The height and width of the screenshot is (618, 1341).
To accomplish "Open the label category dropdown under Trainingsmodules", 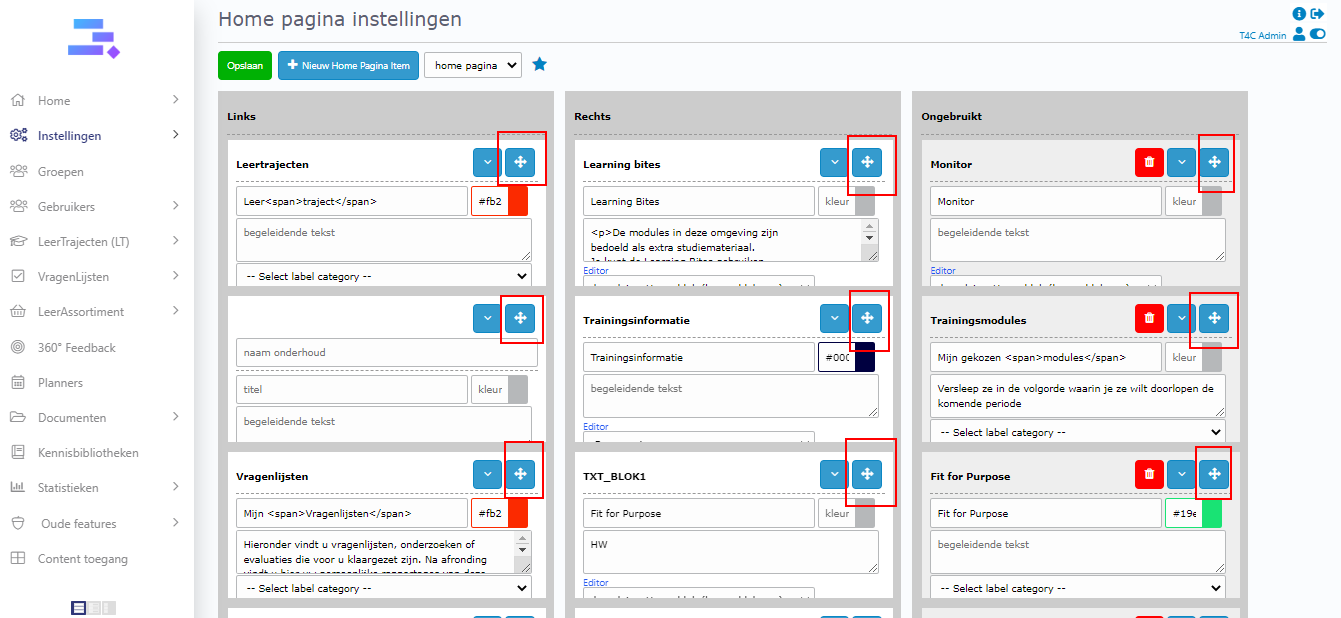I will pyautogui.click(x=1077, y=432).
